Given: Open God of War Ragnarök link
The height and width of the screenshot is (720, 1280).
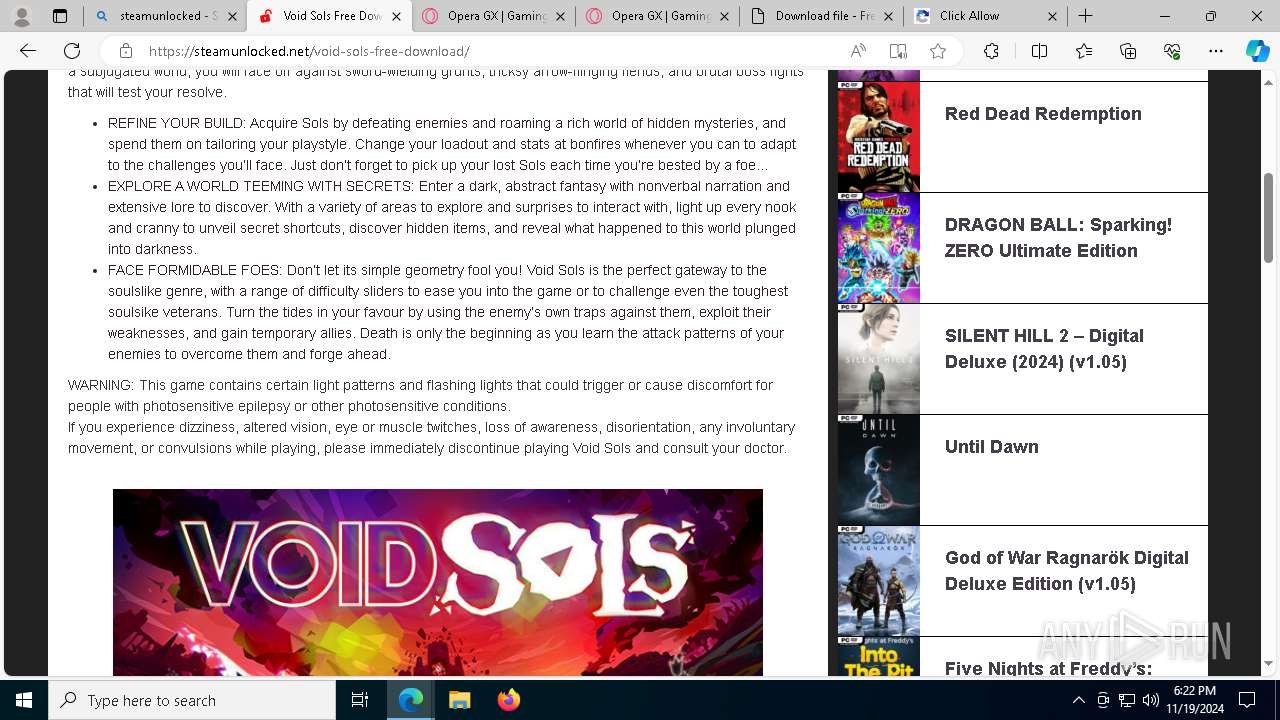Looking at the screenshot, I should point(1066,571).
